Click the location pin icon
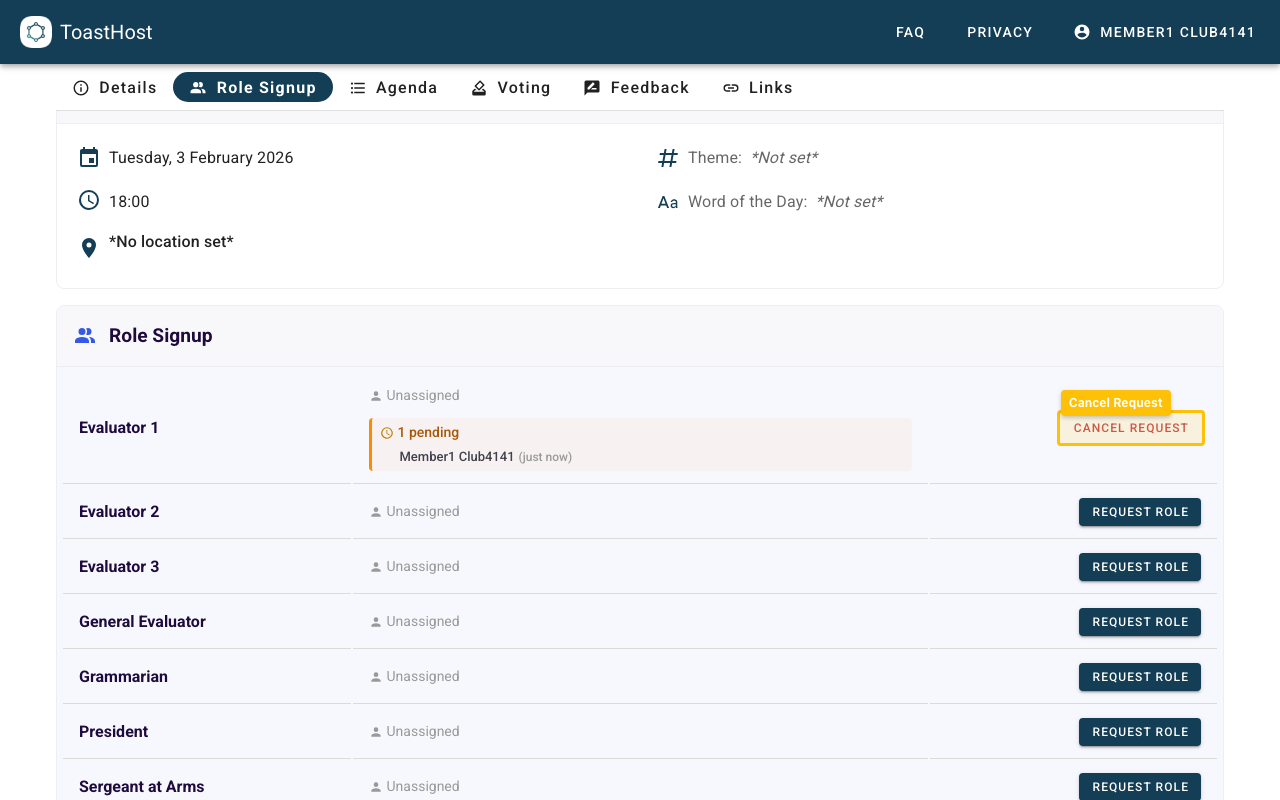 coord(88,246)
